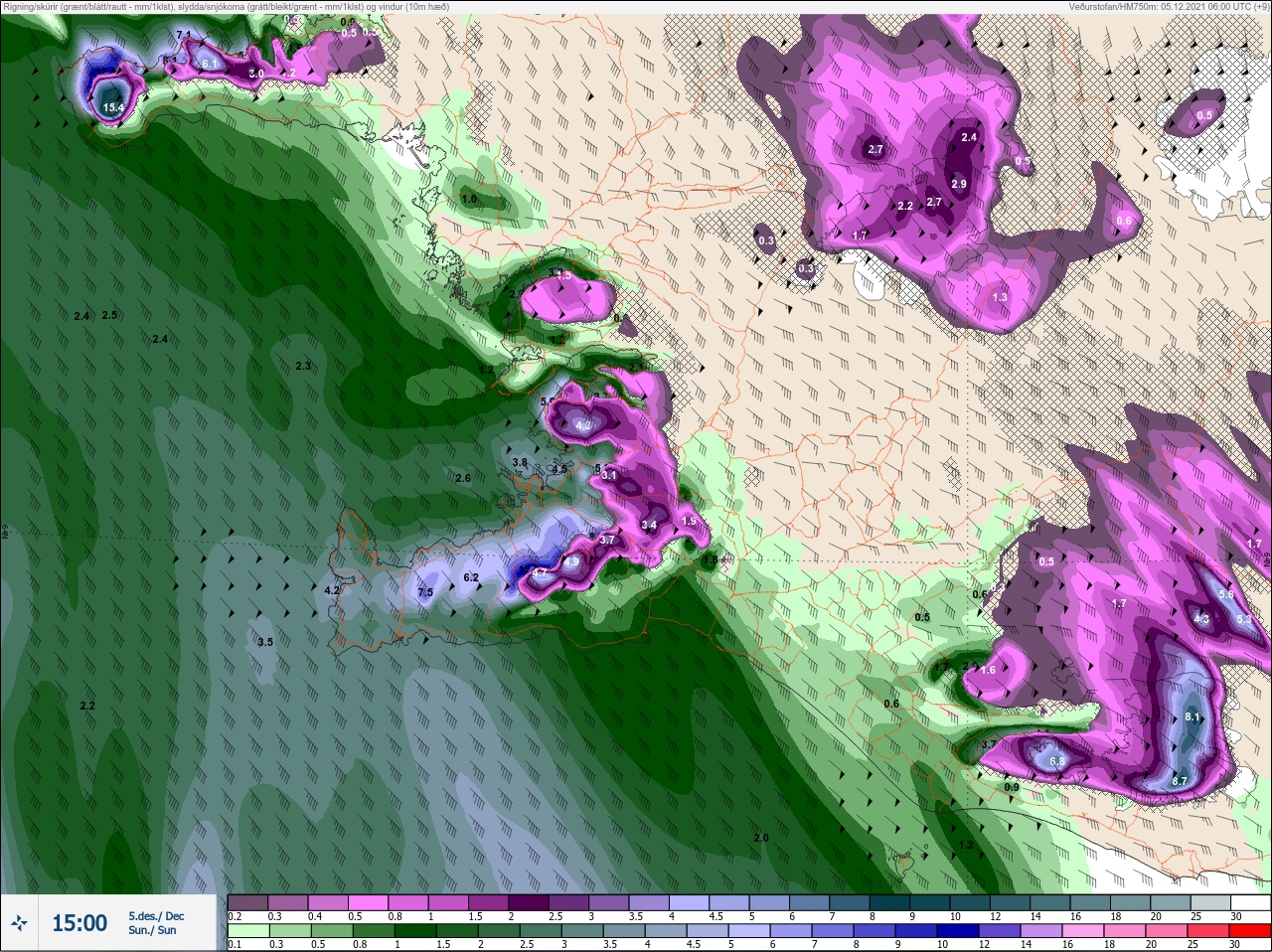Click the 5.8 snowfall value on map
Viewport: 1272px width, 952px height.
(x=1226, y=594)
